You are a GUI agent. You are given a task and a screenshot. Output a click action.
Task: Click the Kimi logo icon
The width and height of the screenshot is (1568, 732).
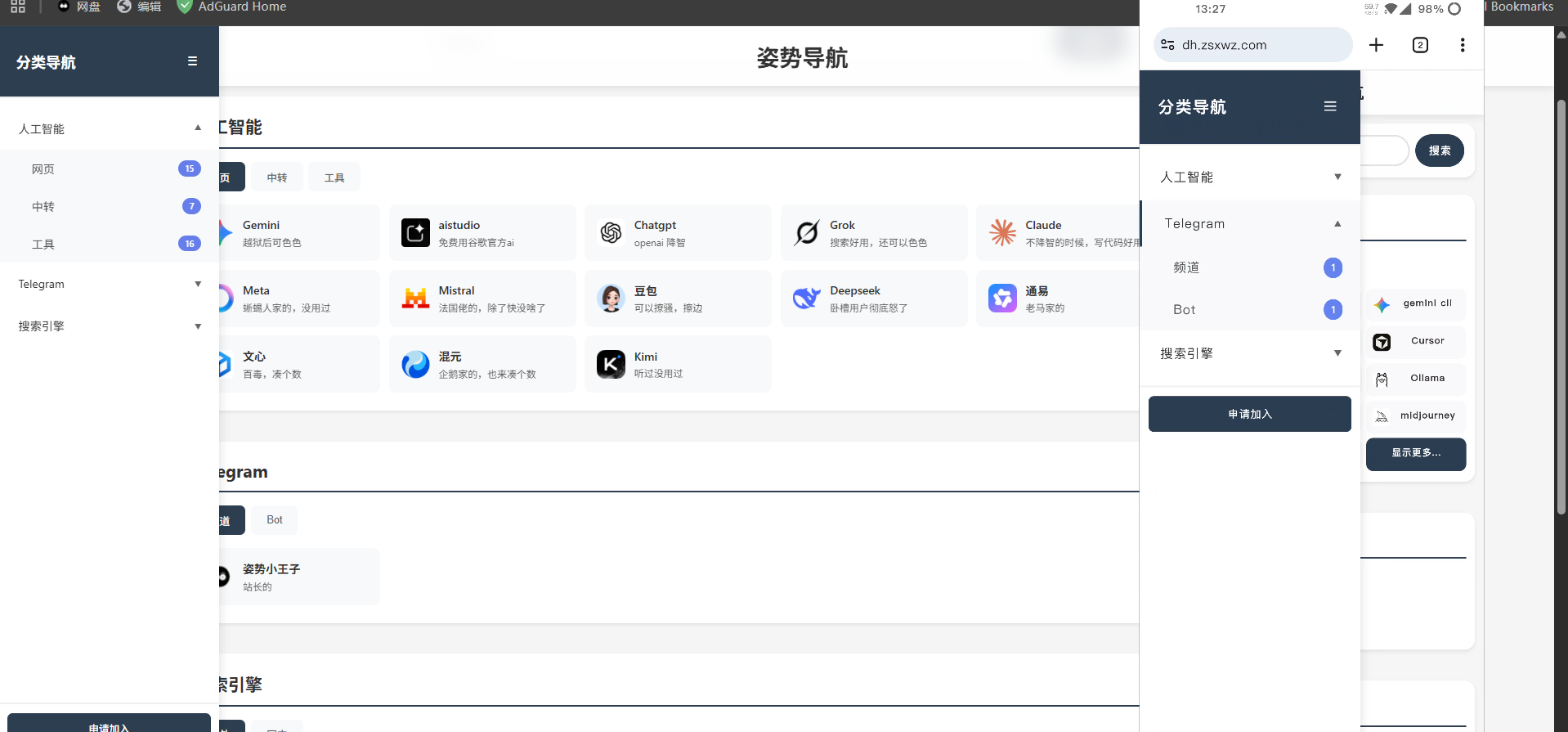pos(611,364)
